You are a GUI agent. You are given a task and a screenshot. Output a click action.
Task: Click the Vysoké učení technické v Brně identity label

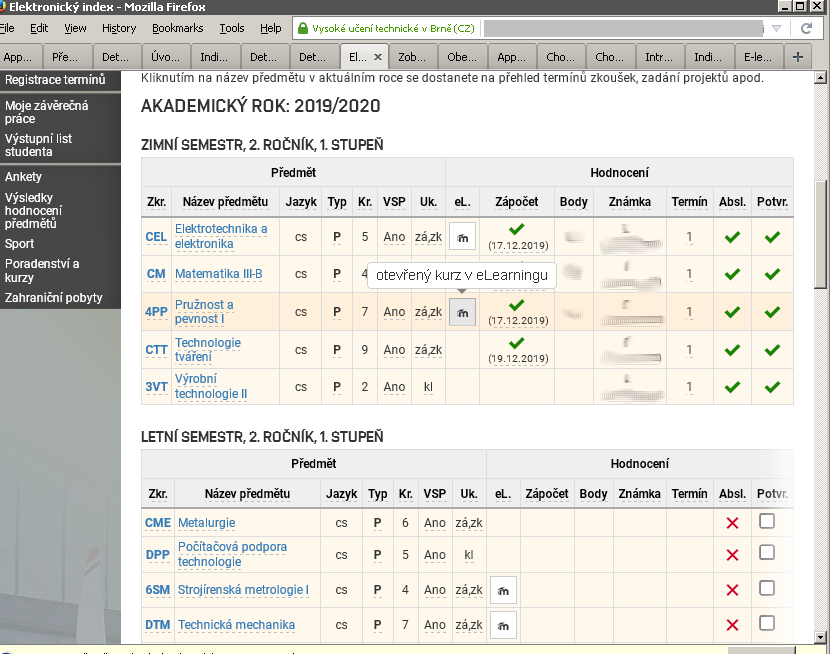click(x=393, y=29)
